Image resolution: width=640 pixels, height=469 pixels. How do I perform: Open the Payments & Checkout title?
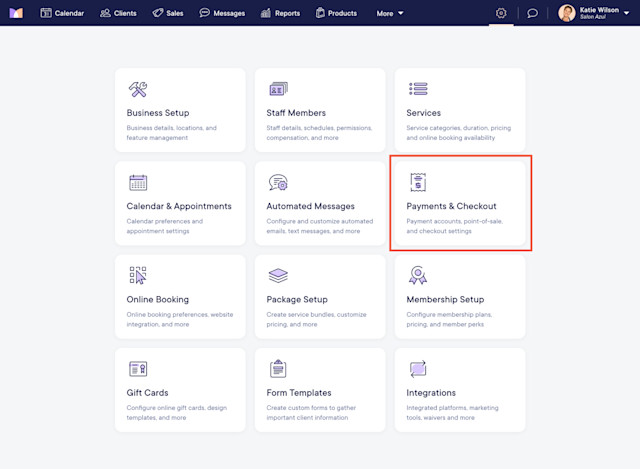point(451,206)
